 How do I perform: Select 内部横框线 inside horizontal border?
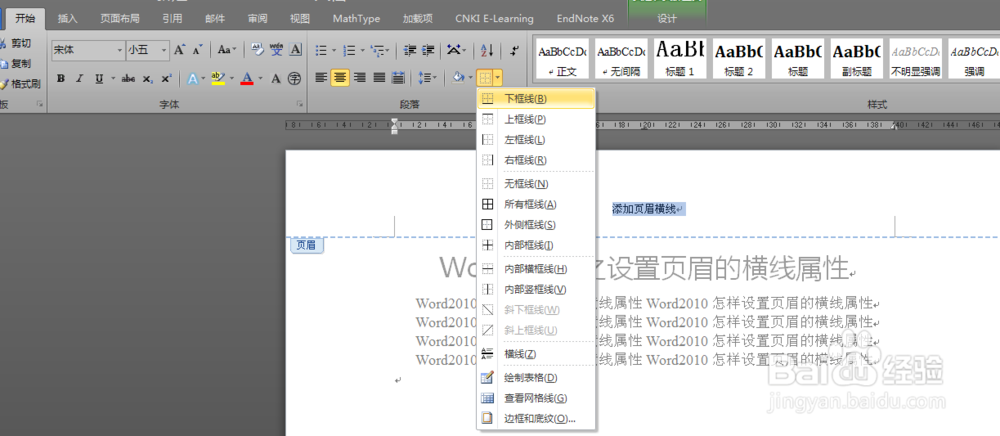[536, 269]
